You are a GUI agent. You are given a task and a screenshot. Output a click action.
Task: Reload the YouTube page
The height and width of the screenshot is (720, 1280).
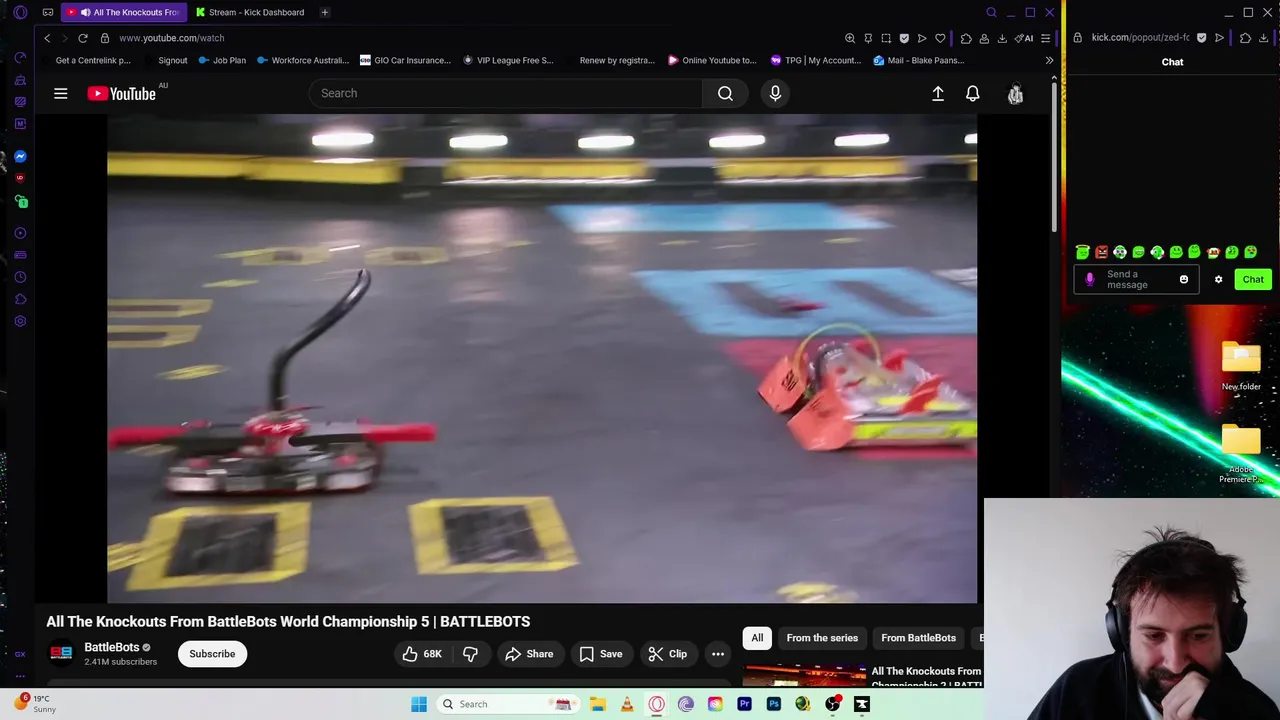[x=83, y=38]
